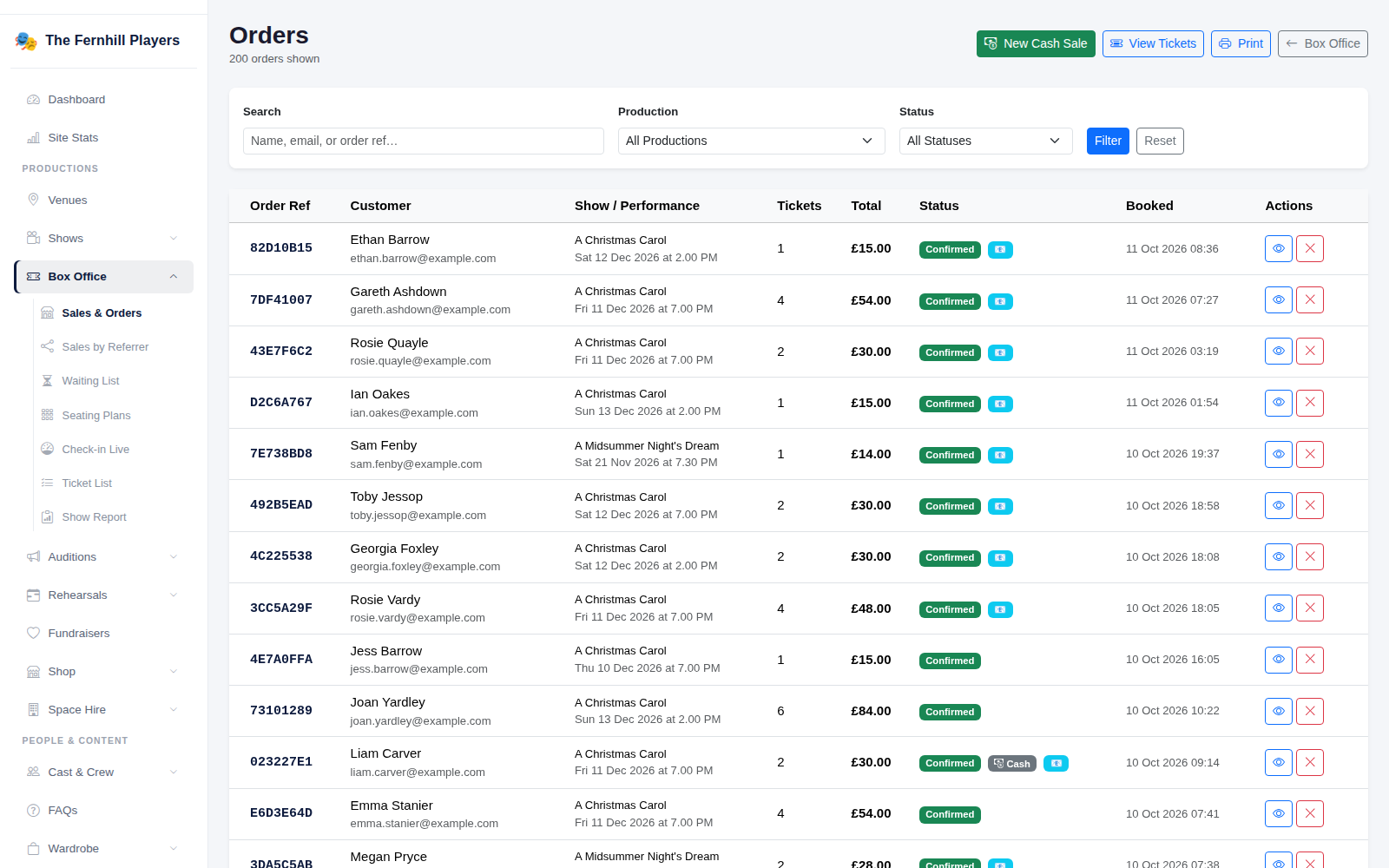Print the orders list

(1241, 43)
